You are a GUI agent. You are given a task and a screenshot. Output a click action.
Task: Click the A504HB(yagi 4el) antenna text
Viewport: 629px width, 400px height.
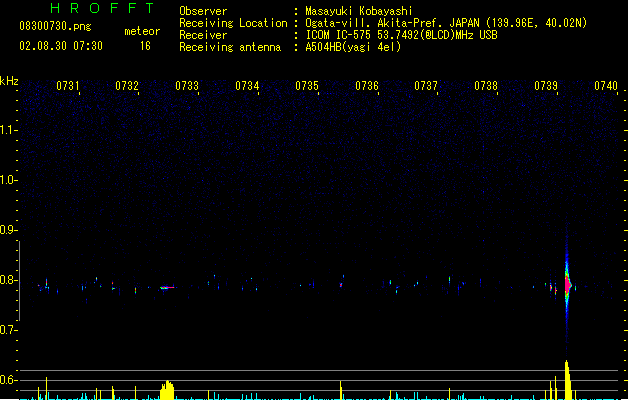pos(353,47)
